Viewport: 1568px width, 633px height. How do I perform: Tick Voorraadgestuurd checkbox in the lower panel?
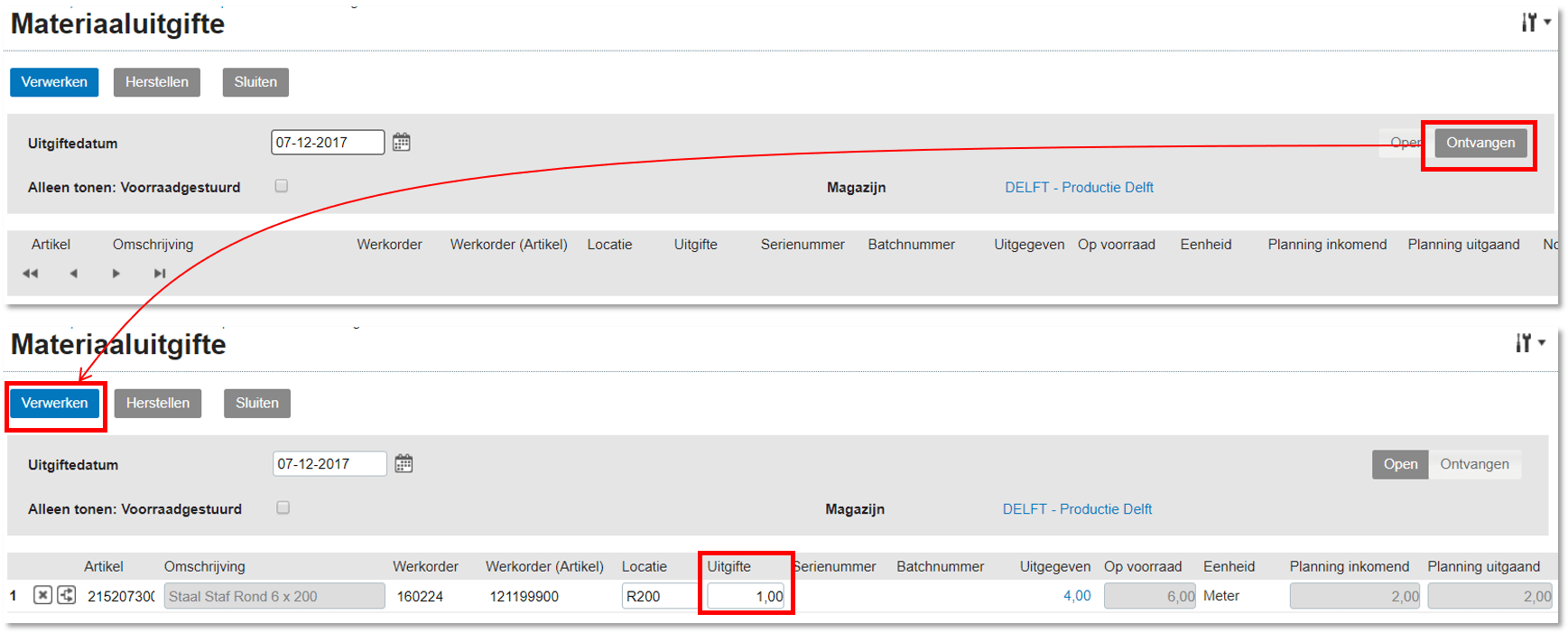[283, 507]
